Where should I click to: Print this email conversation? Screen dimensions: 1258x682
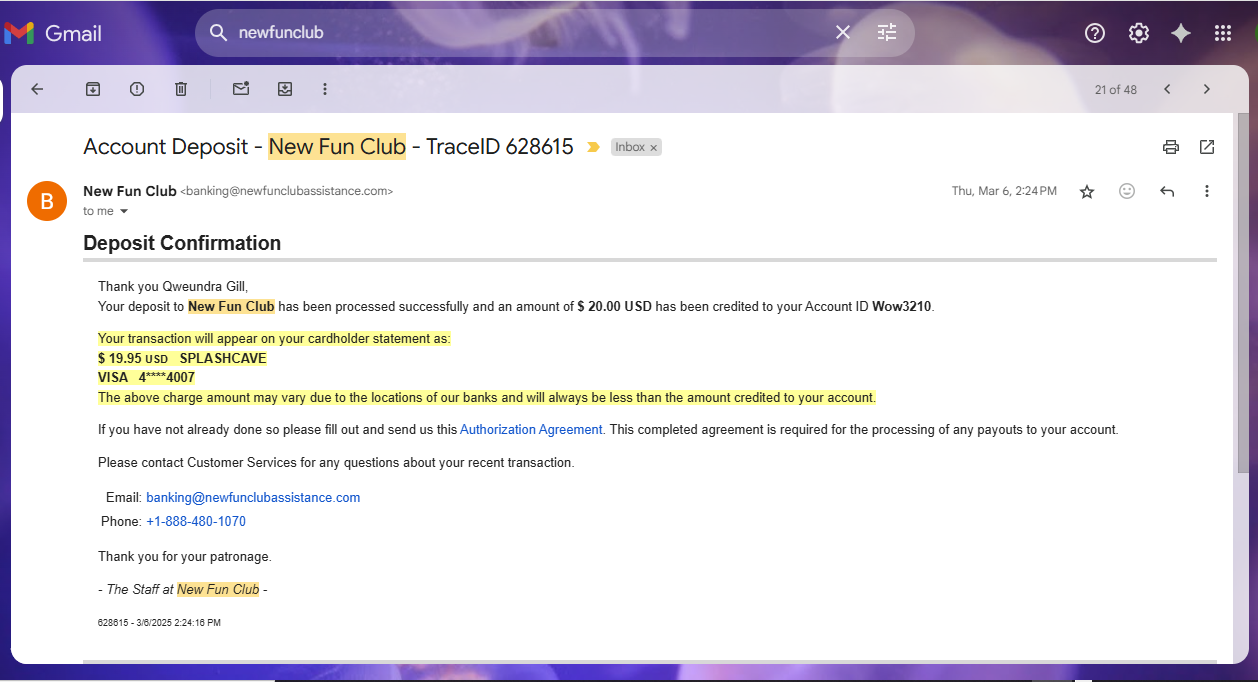1171,147
